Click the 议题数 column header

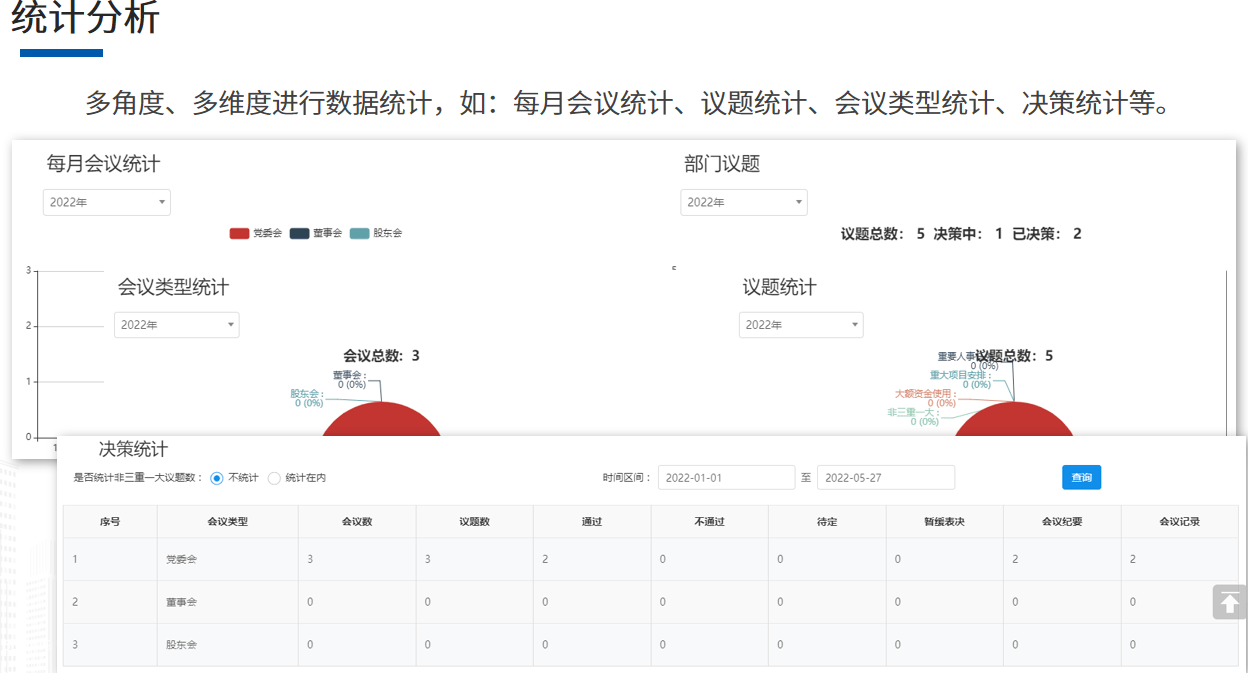tap(474, 522)
